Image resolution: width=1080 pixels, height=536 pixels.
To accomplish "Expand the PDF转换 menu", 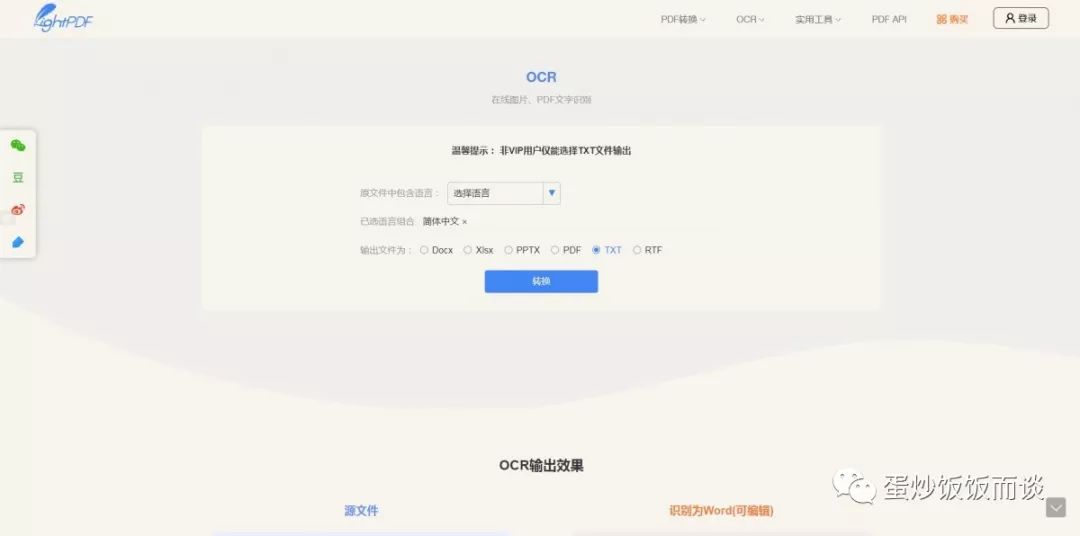I will click(683, 19).
